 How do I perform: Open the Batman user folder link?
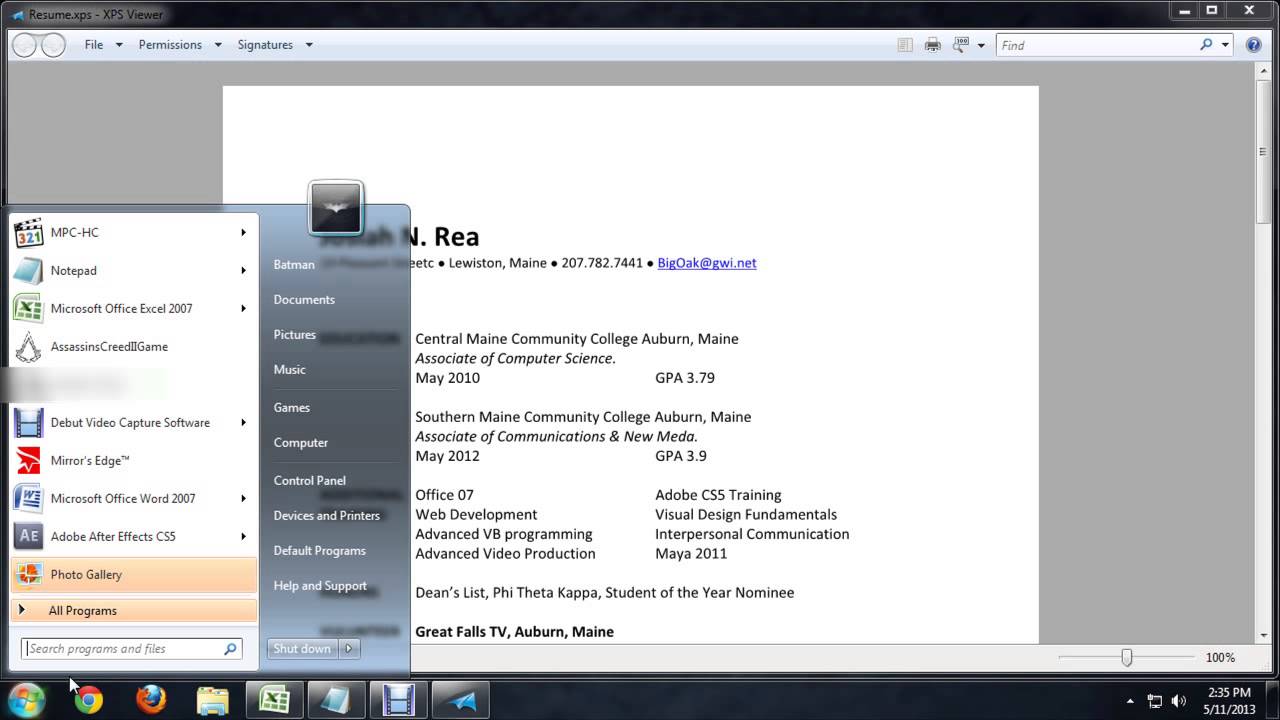pos(294,264)
